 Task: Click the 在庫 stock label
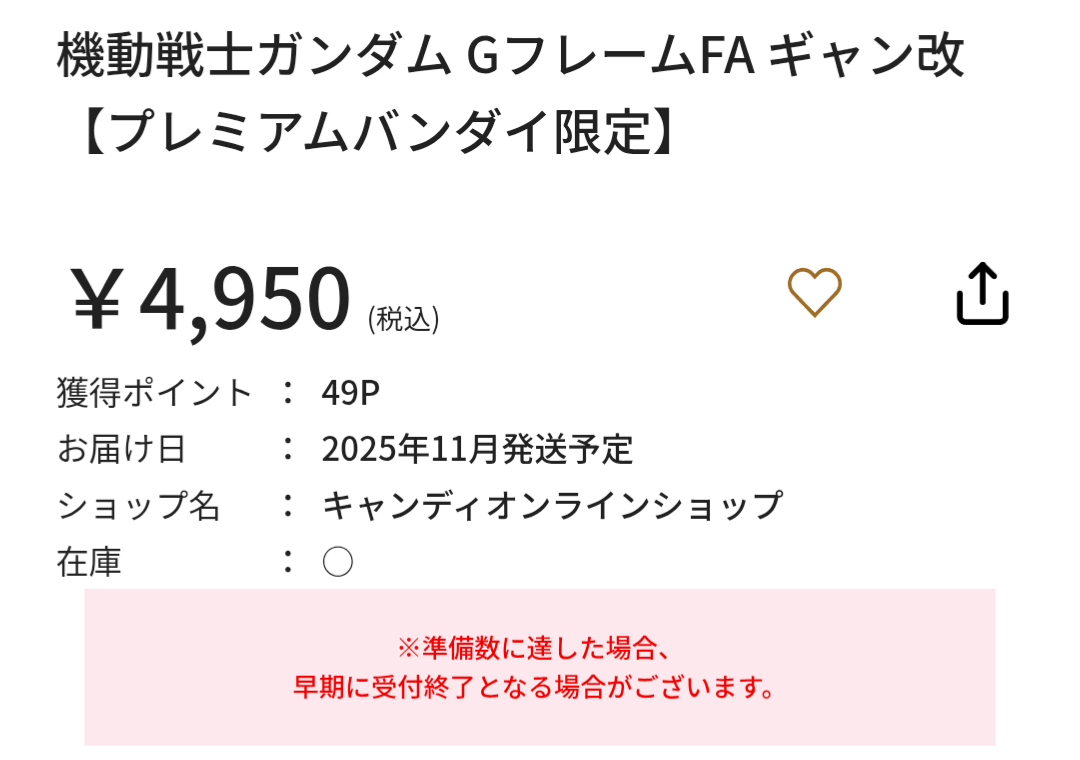(89, 562)
